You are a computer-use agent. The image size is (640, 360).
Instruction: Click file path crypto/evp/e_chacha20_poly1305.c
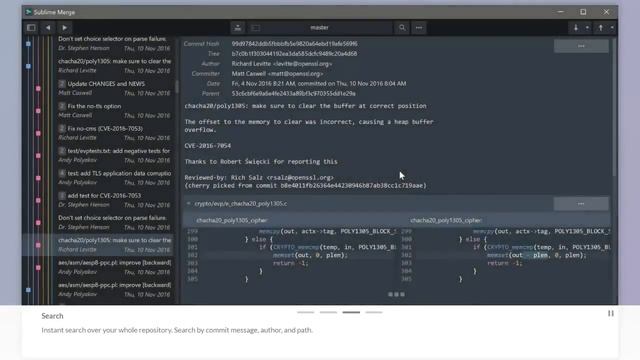241,203
